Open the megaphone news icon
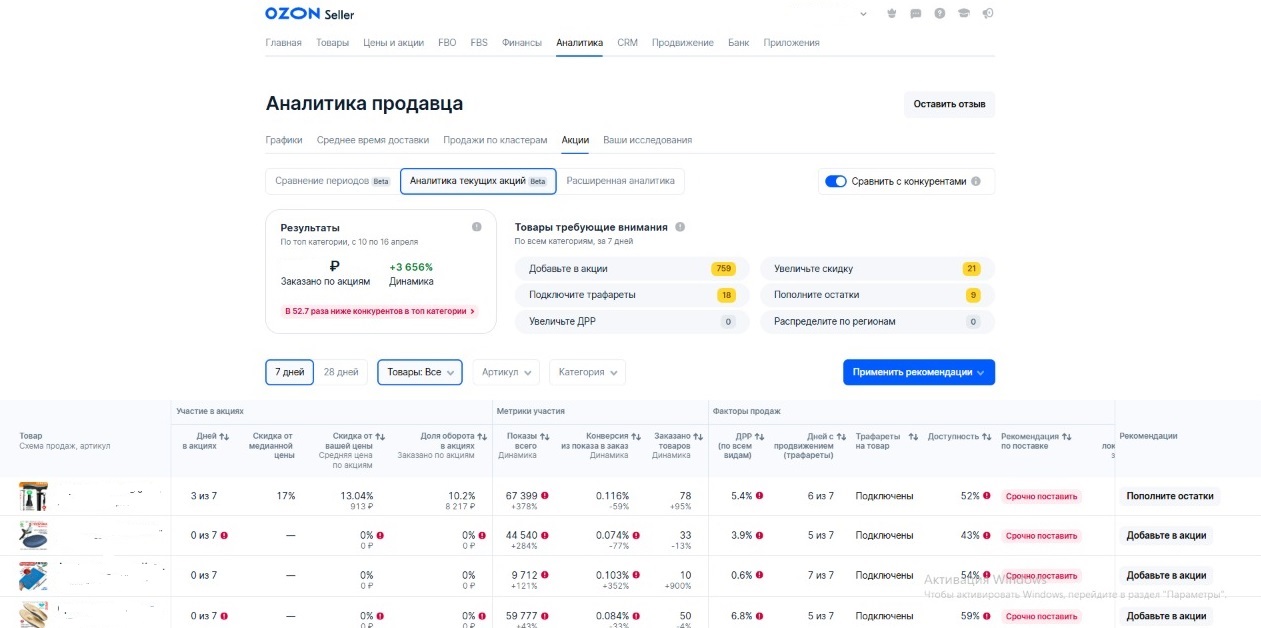Image resolution: width=1261 pixels, height=628 pixels. coord(988,14)
